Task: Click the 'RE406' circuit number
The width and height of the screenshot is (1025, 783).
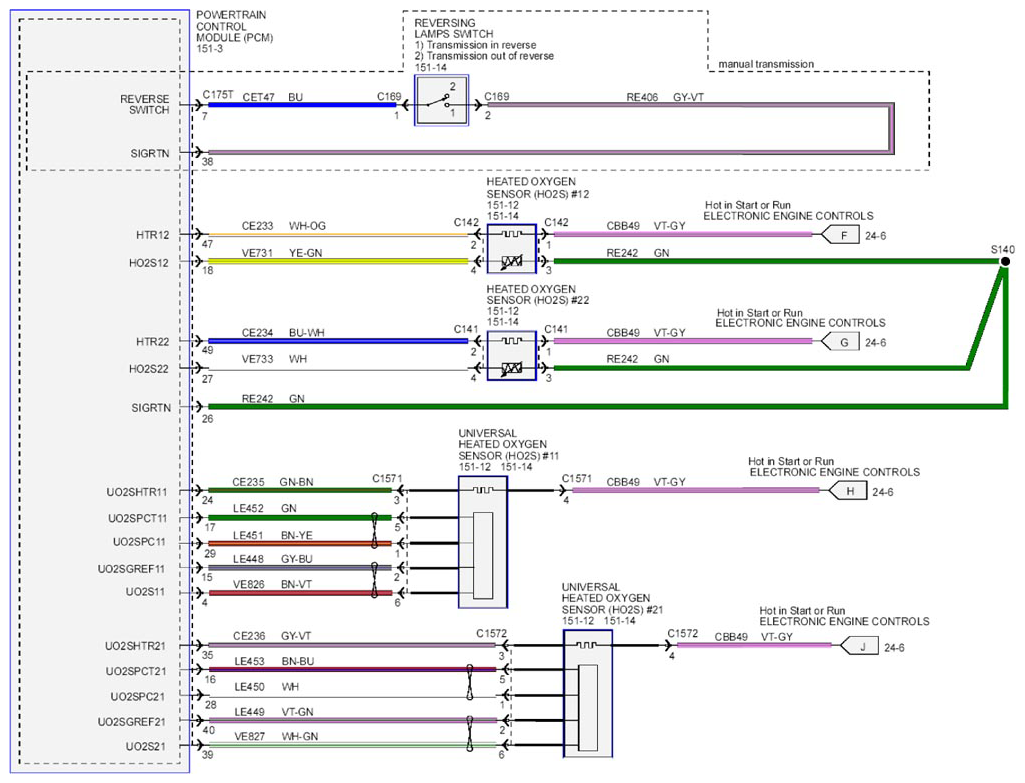Action: 642,97
